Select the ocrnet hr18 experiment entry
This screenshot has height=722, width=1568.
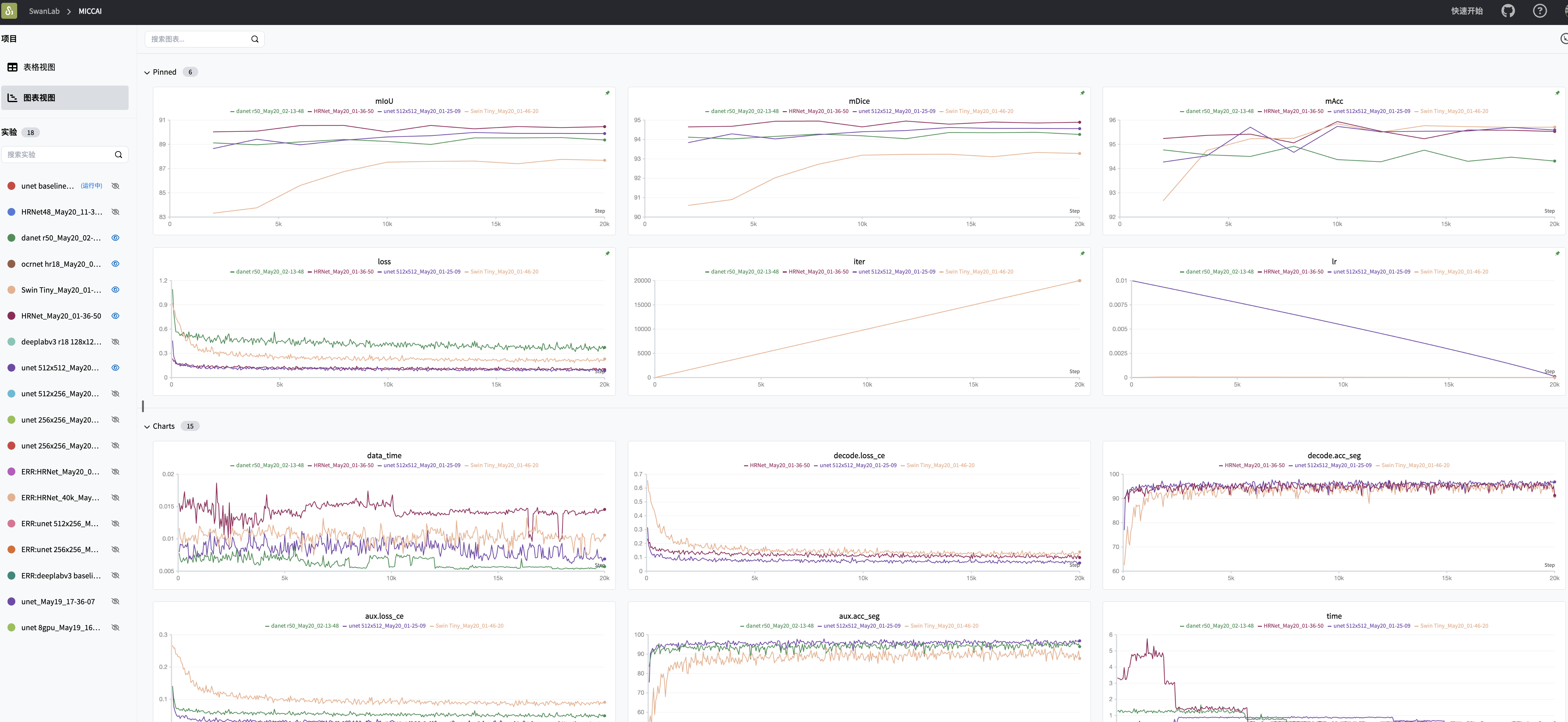[x=61, y=264]
